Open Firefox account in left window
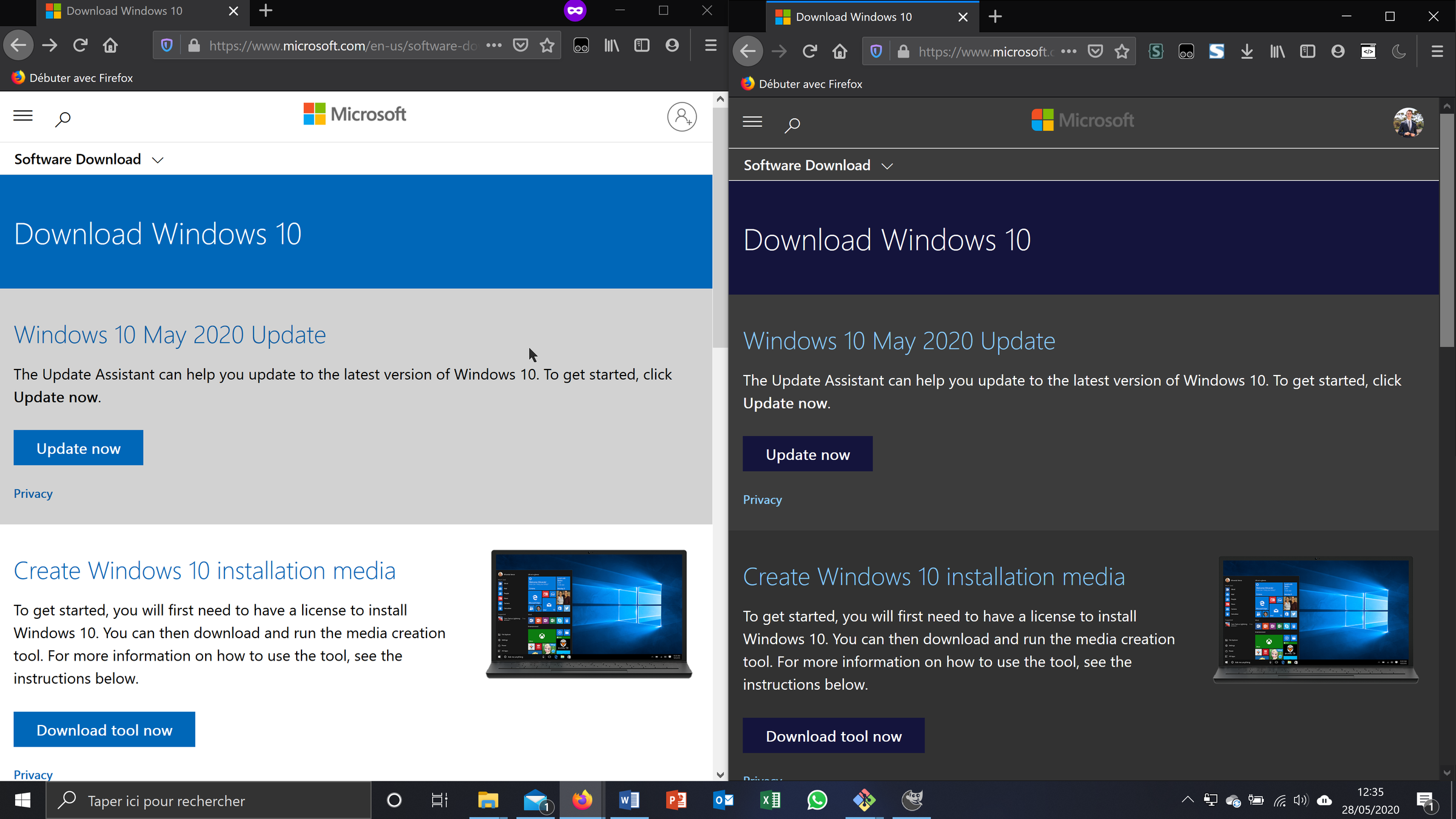 pyautogui.click(x=672, y=45)
